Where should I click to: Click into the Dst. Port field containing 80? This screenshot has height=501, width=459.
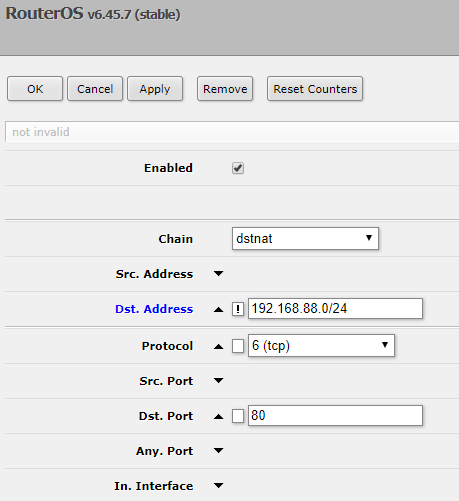point(335,416)
